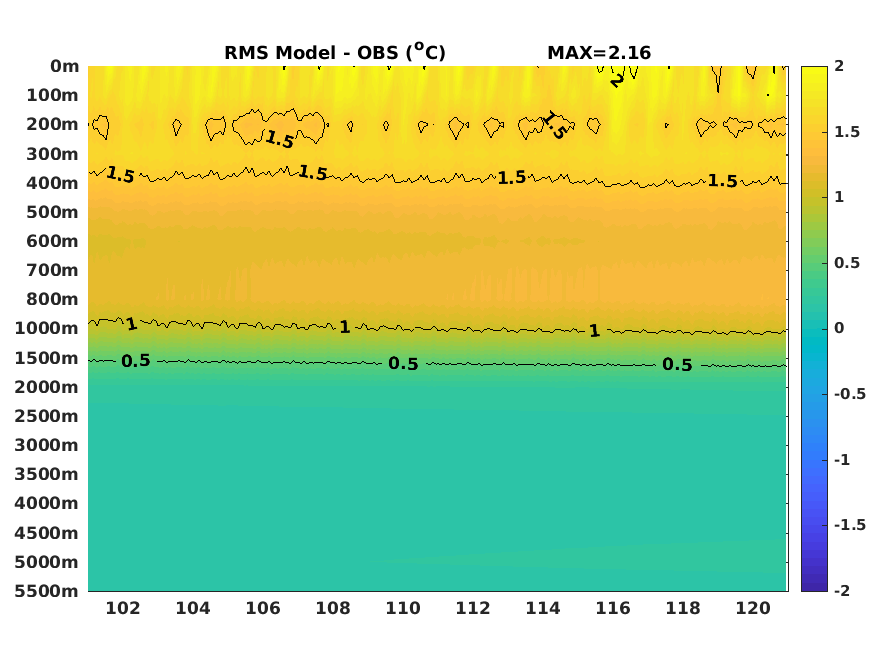875x656 pixels.
Task: Select the "112" x-axis label
Action: coord(473,608)
